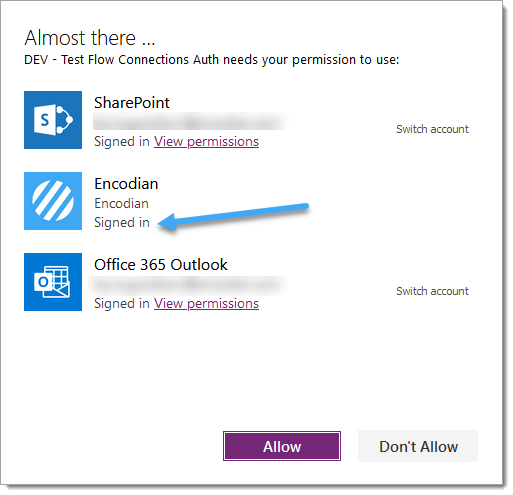The height and width of the screenshot is (495, 513).
Task: Choose the Don't Allow button
Action: pos(418,447)
